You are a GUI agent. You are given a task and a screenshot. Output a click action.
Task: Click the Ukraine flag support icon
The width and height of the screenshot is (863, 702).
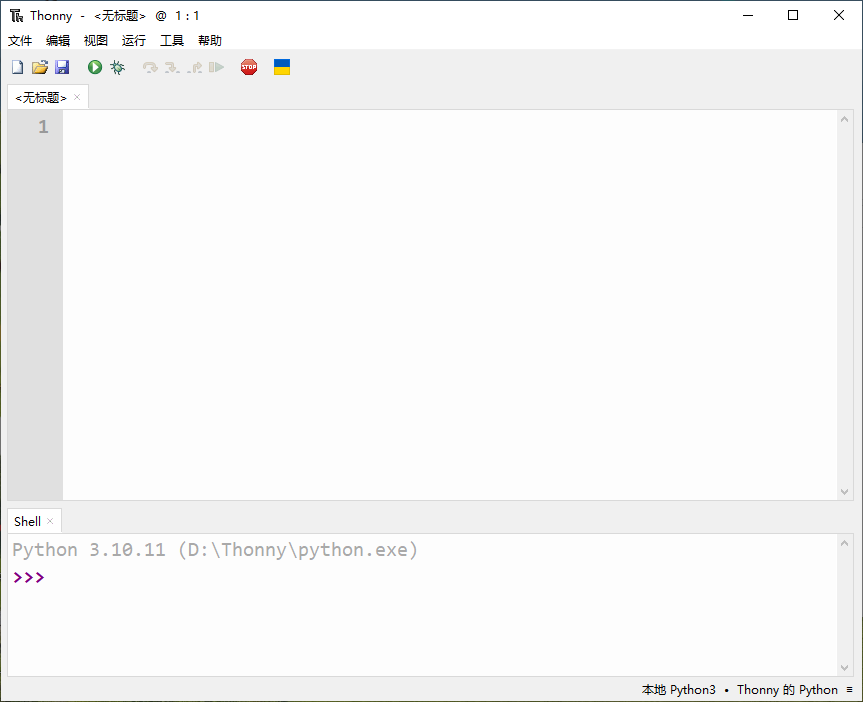[x=282, y=67]
